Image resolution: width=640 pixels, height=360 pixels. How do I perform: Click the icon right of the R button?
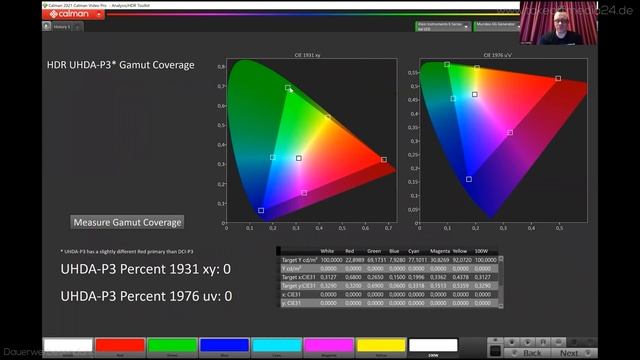558,342
